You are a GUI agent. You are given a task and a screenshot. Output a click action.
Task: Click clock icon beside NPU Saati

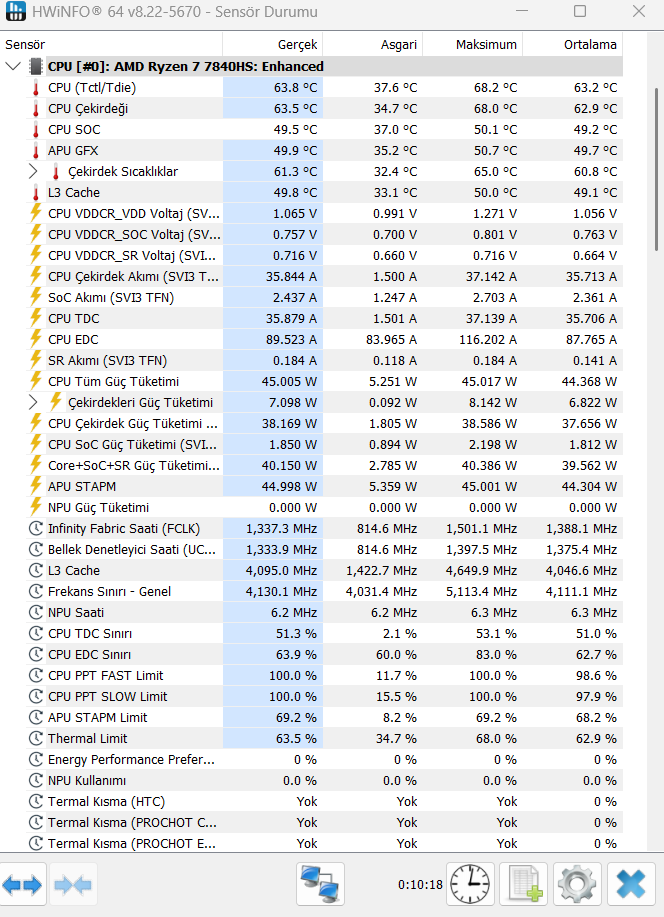(36, 613)
